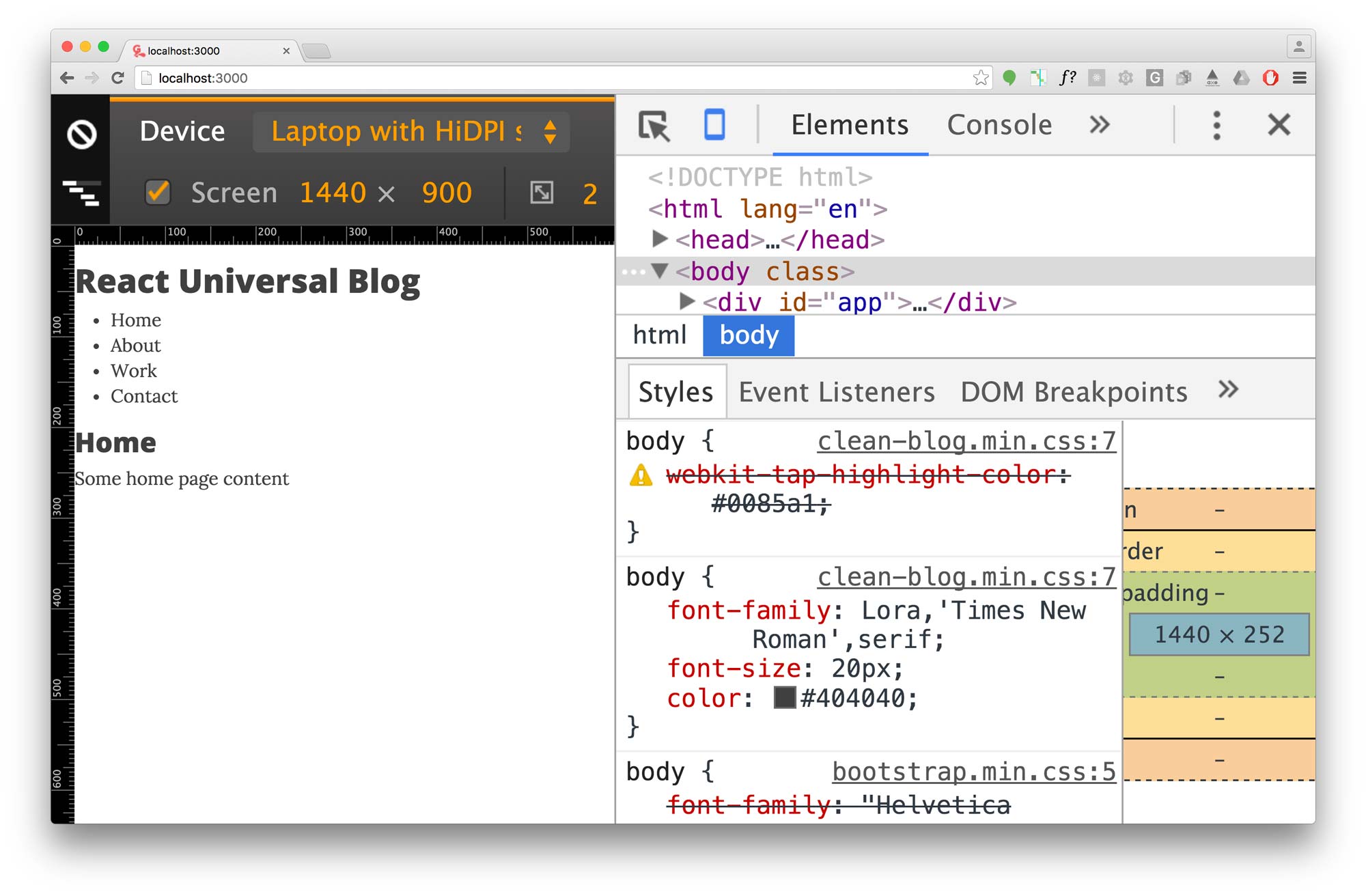The image size is (1366, 896).
Task: Expand the head element in the DOM tree
Action: click(x=660, y=239)
